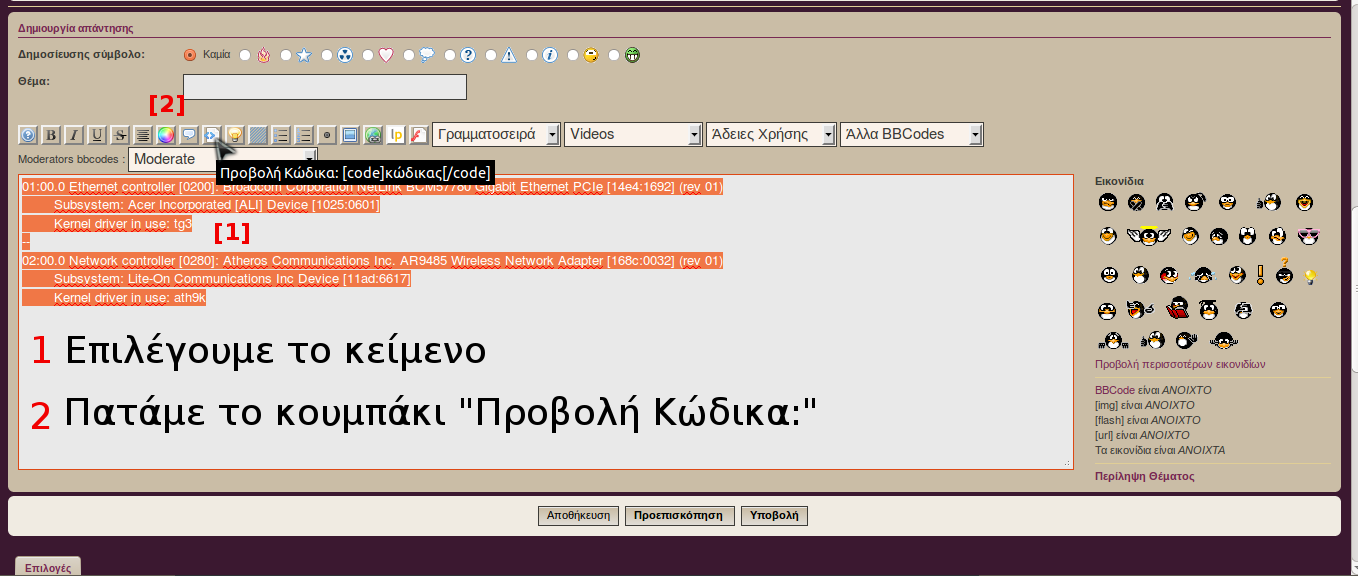Switch to the Επιλογές tab

pos(47,567)
